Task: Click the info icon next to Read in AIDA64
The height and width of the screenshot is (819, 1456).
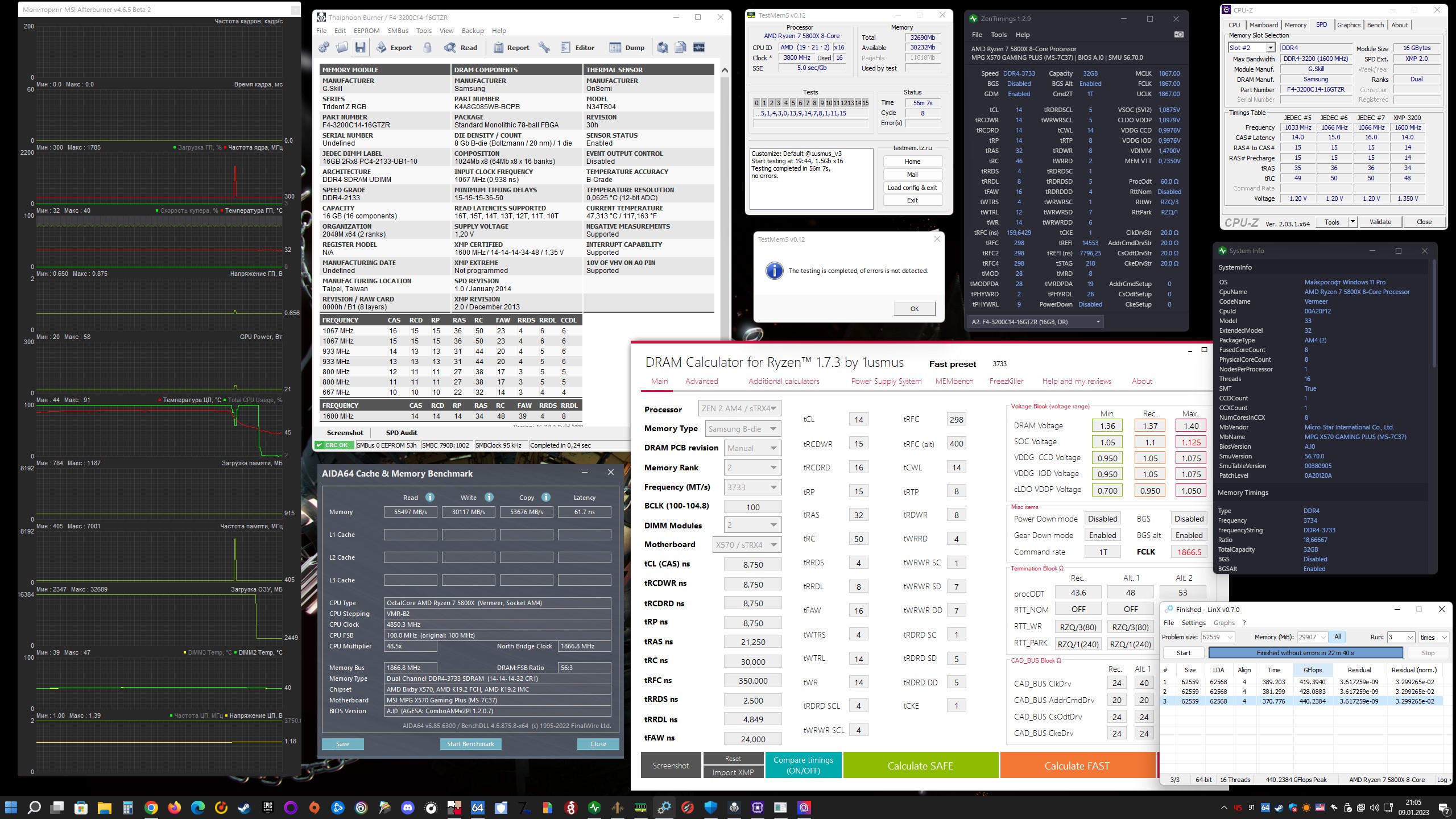Action: coord(430,497)
